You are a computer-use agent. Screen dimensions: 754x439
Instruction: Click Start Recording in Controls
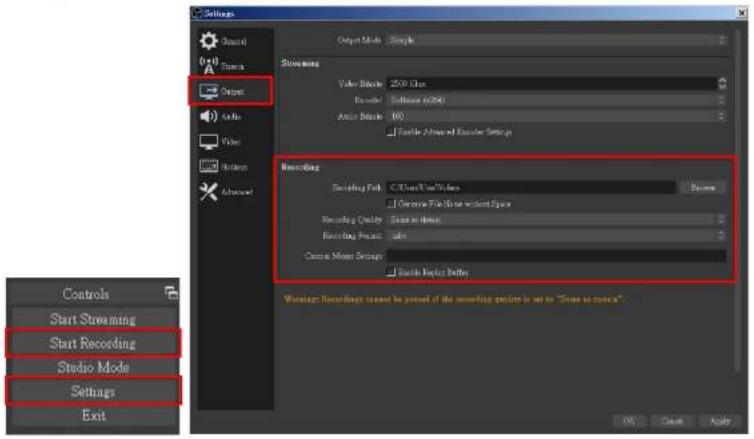click(93, 343)
